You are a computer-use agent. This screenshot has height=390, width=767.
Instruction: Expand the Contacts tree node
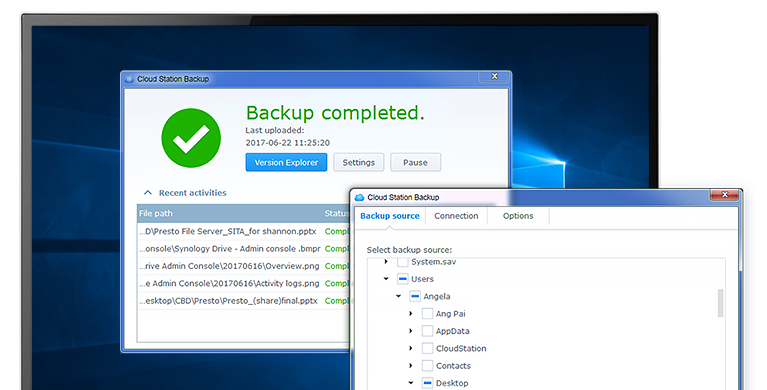(x=411, y=366)
